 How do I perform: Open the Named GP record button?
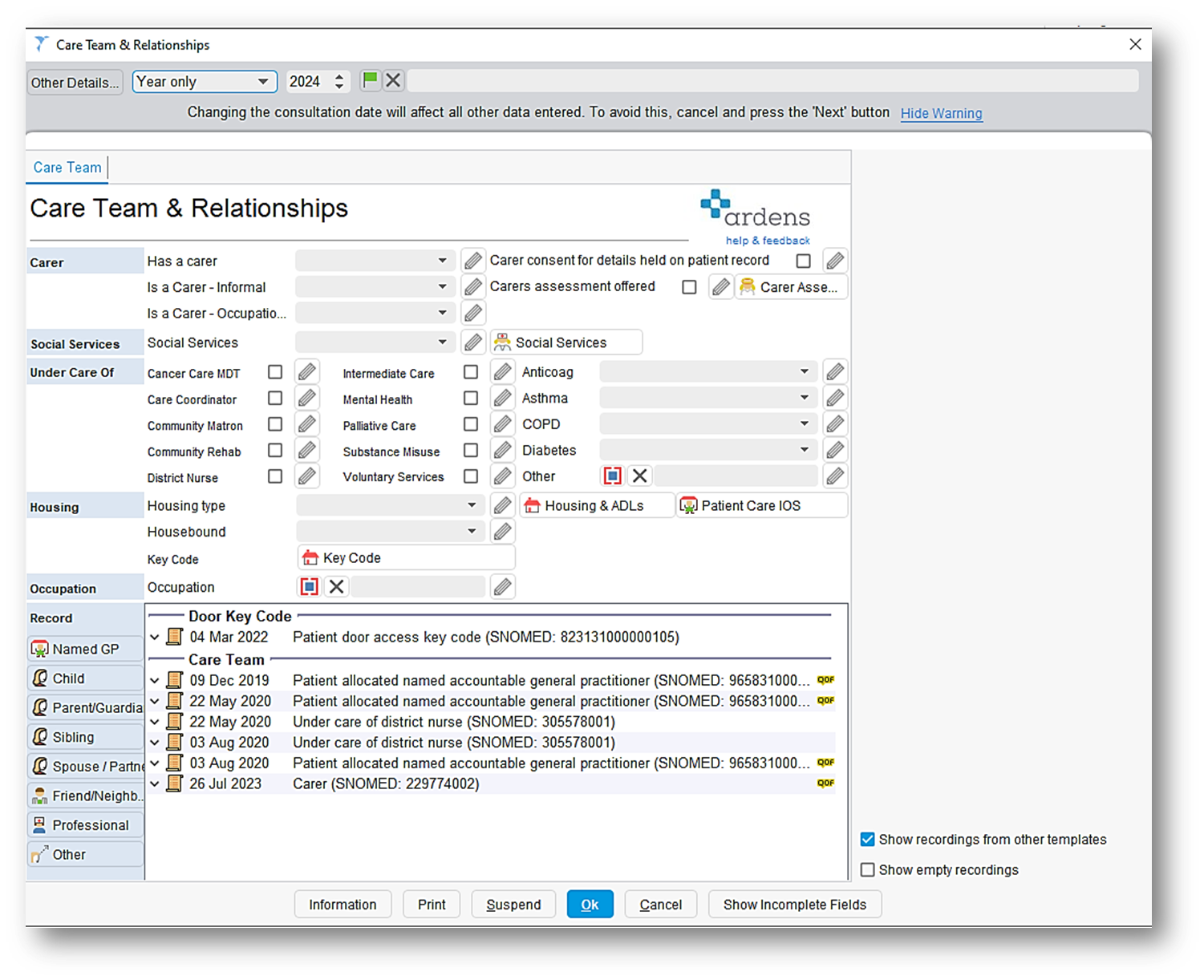pos(85,649)
